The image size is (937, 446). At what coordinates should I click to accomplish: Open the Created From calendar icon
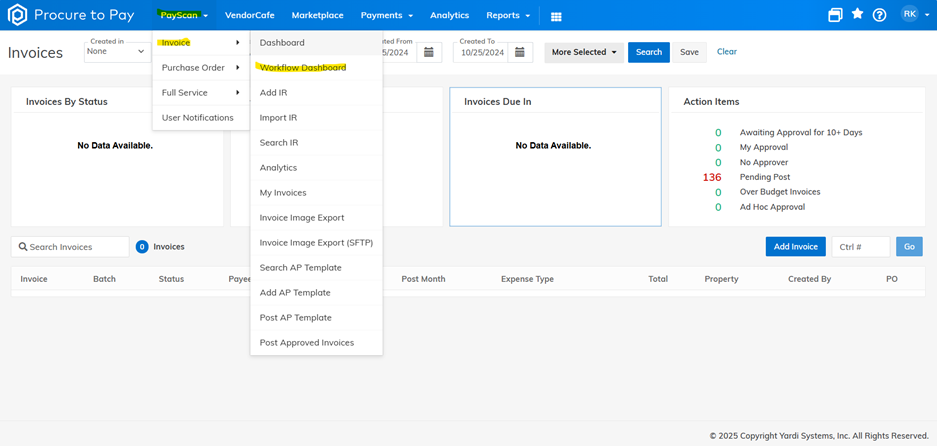click(428, 52)
